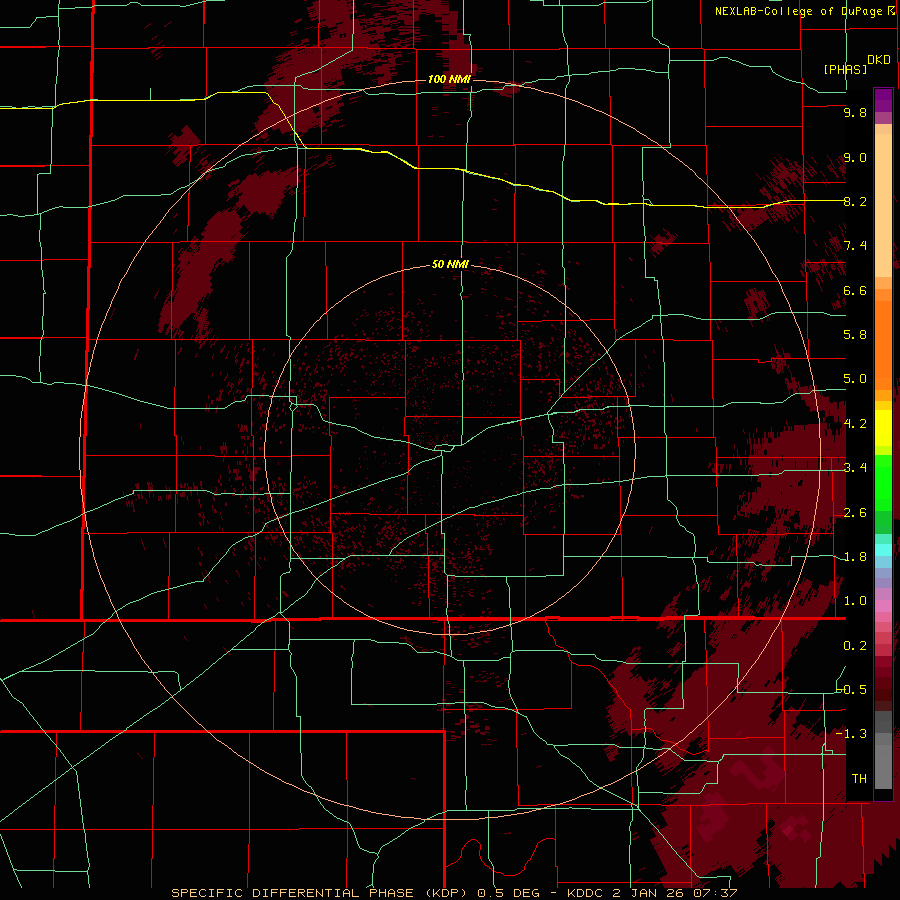Image resolution: width=900 pixels, height=900 pixels.
Task: Click the 1.8 scale value
Action: 855,556
